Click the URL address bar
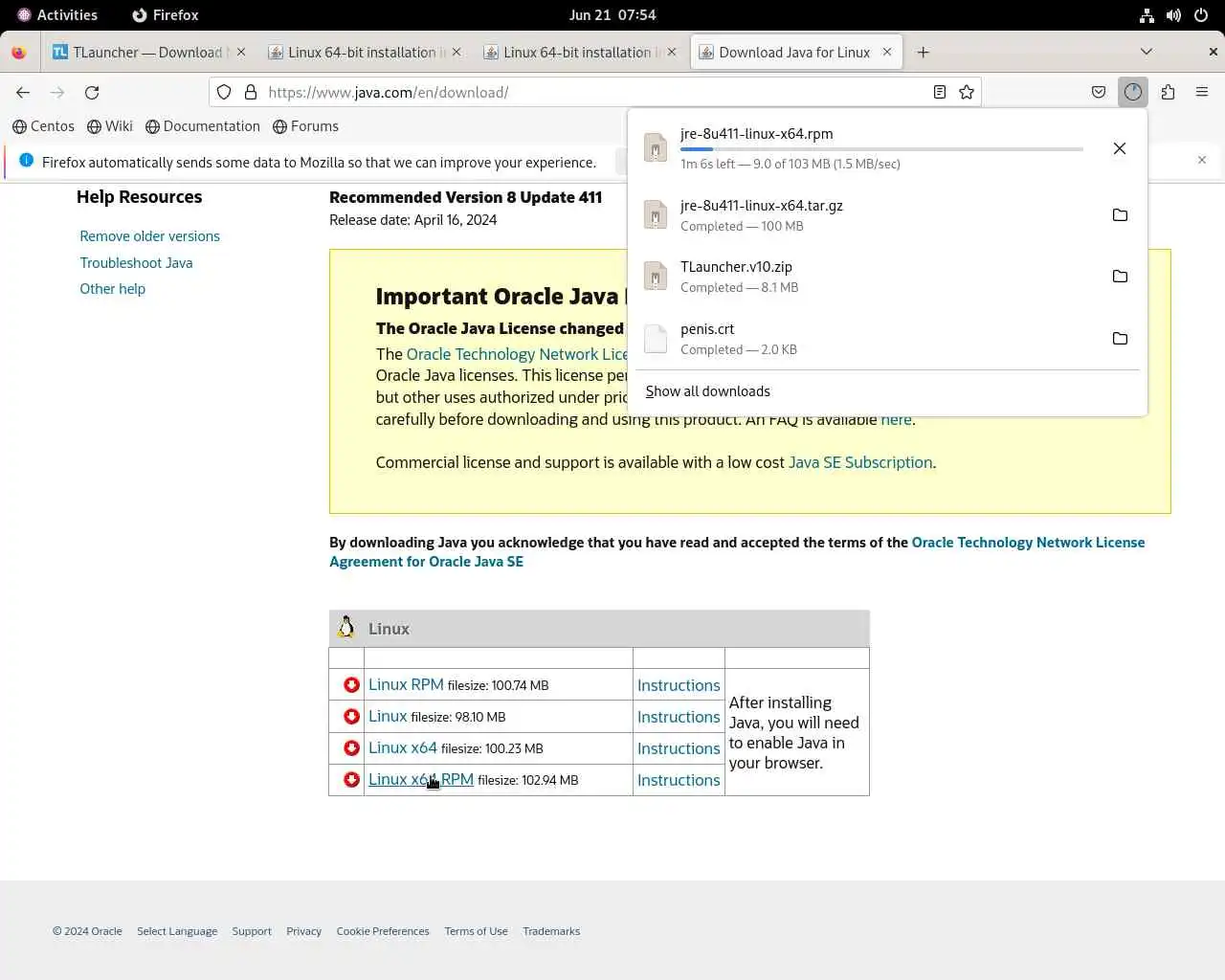 click(x=593, y=92)
